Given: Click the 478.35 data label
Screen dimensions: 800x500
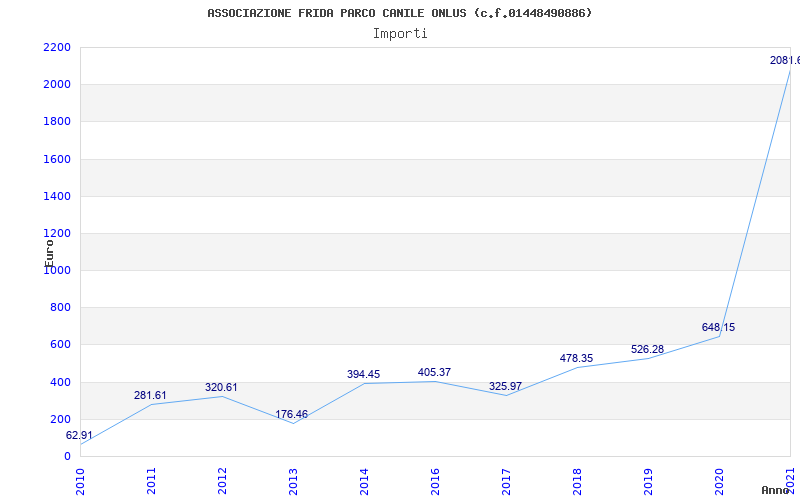Looking at the screenshot, I should [x=576, y=358].
